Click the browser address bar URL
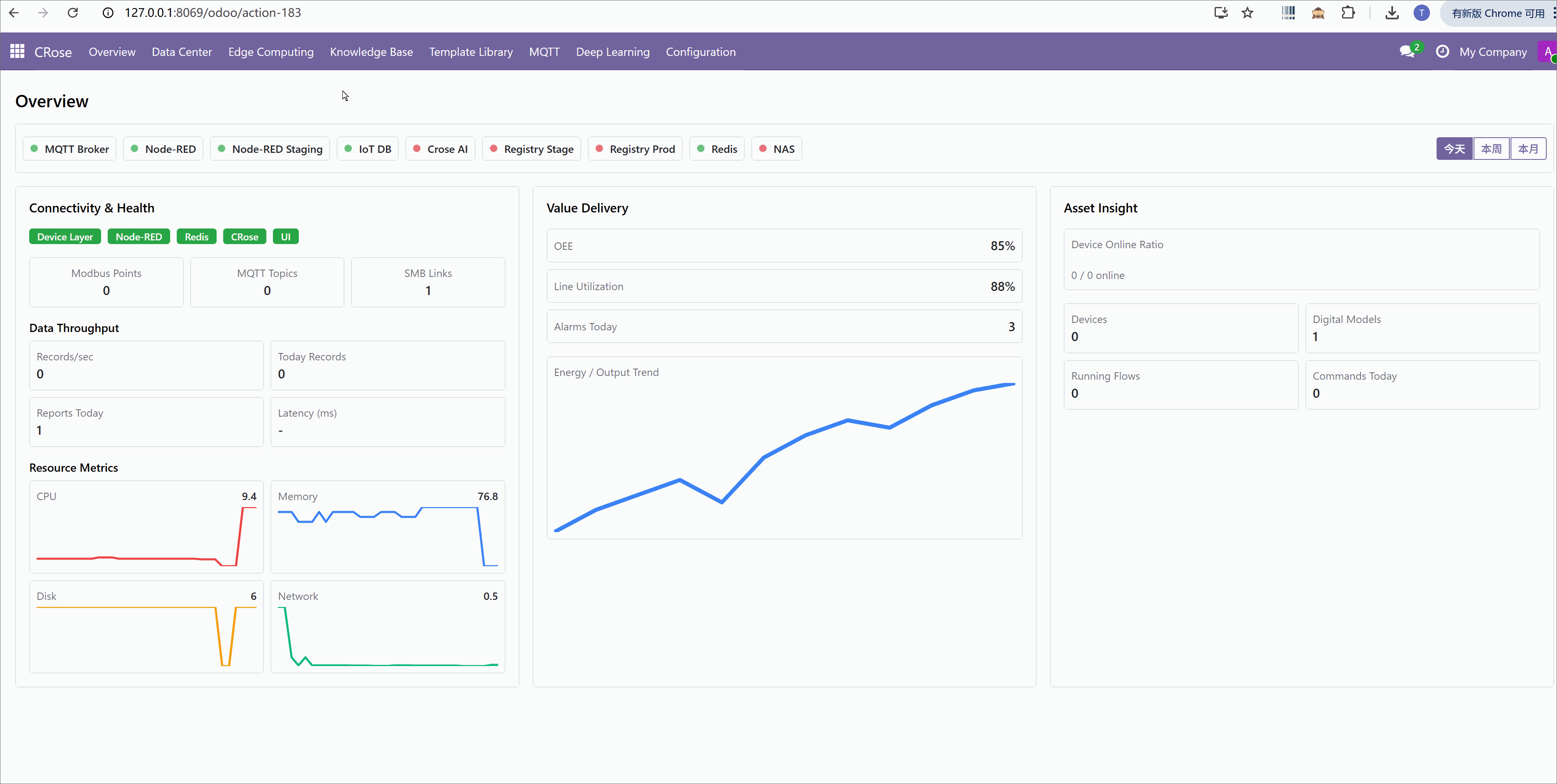The width and height of the screenshot is (1557, 784). (213, 13)
